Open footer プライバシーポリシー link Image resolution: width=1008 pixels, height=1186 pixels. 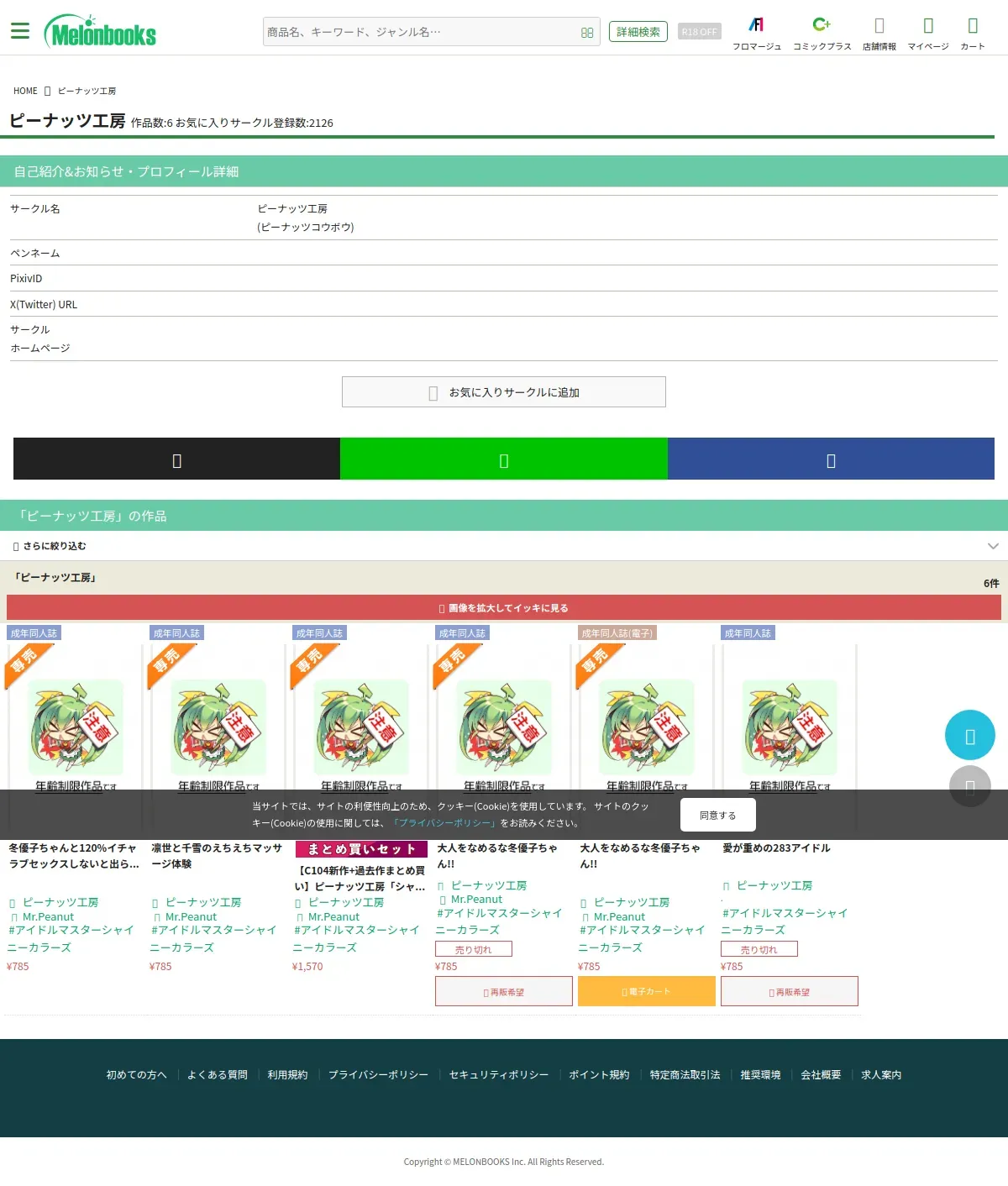(x=378, y=1074)
